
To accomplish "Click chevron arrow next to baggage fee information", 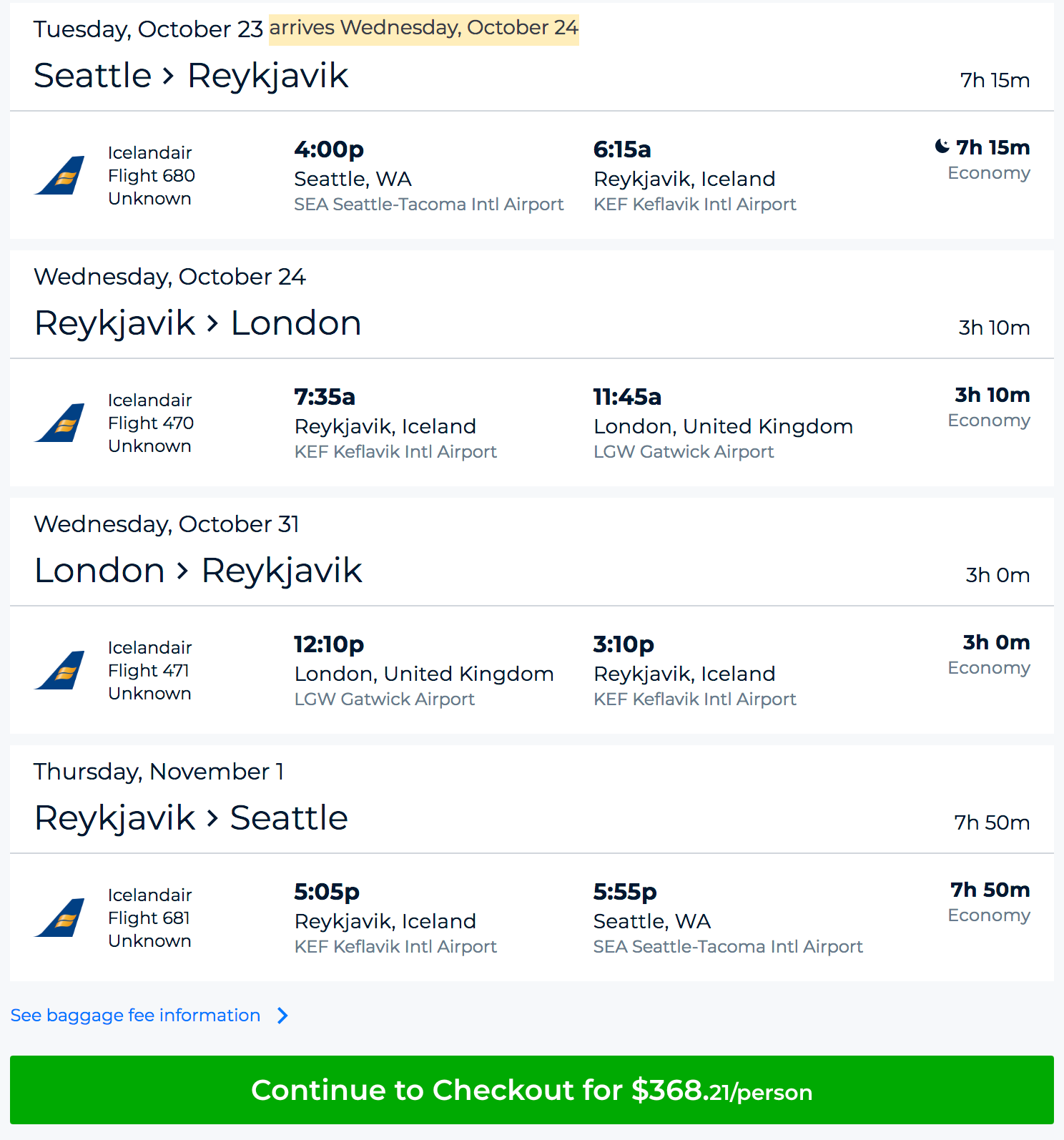I will point(282,1016).
